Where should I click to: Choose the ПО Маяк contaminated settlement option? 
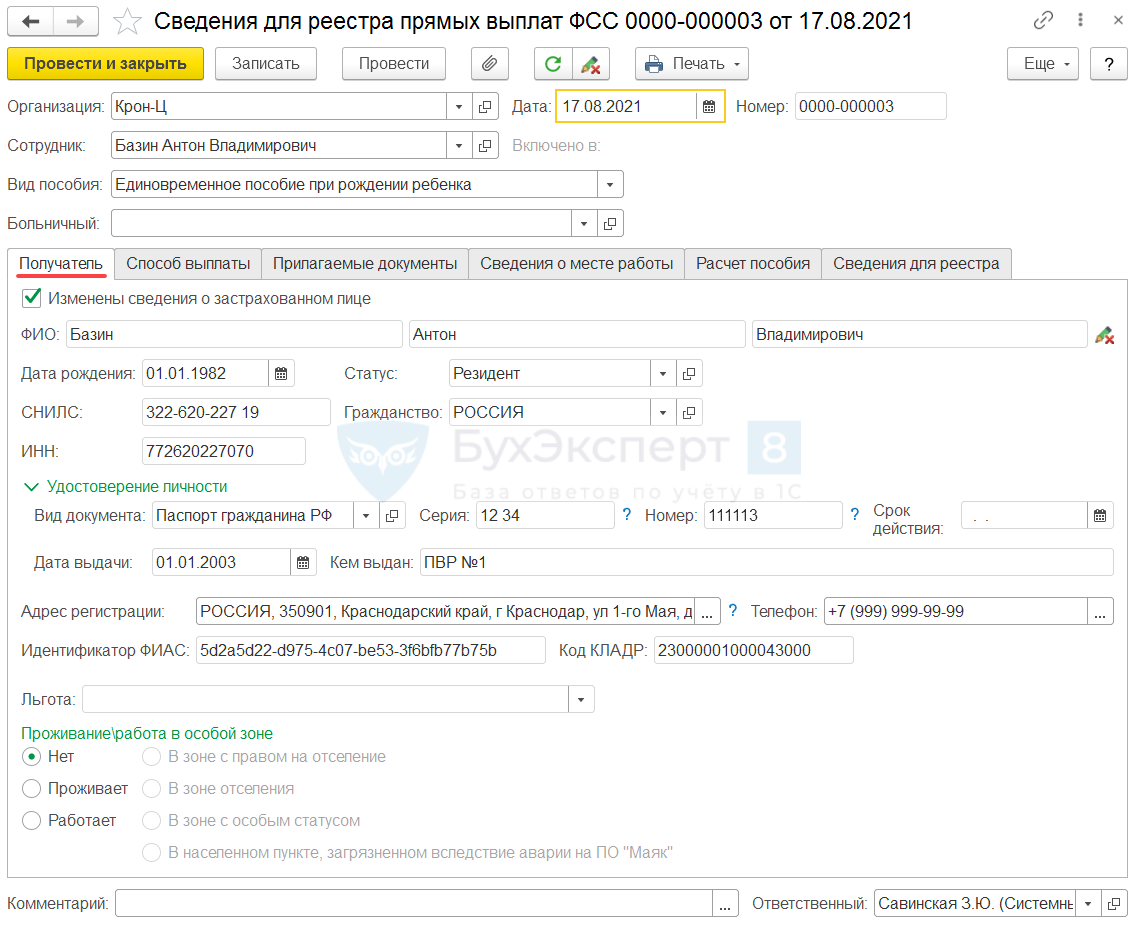point(151,853)
